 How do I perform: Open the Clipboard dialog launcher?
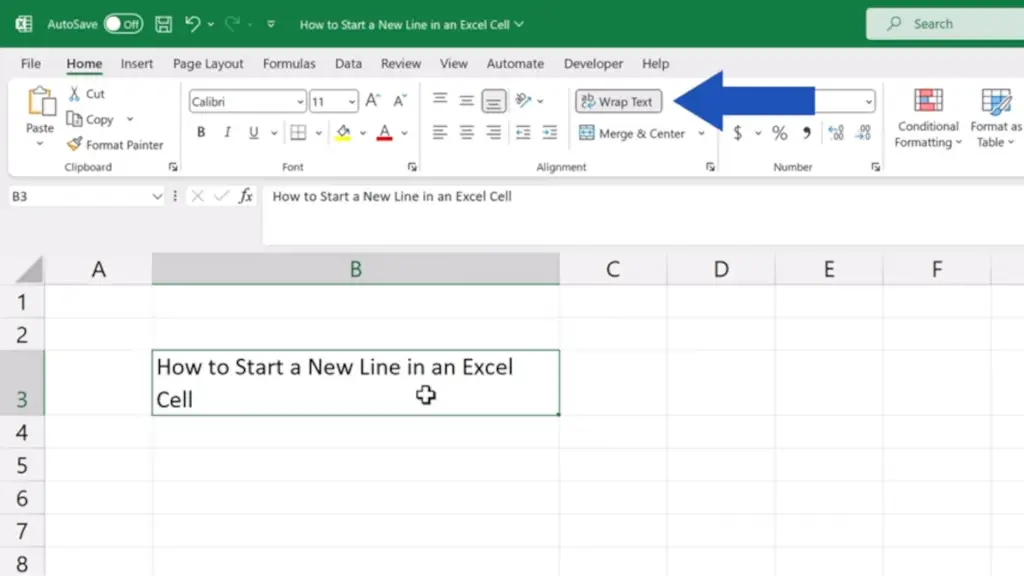coord(173,167)
